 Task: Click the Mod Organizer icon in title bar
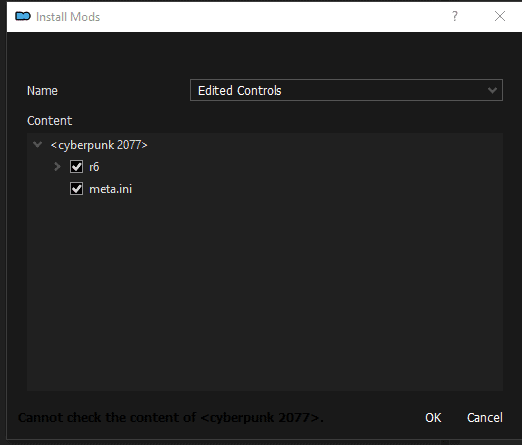(x=23, y=16)
